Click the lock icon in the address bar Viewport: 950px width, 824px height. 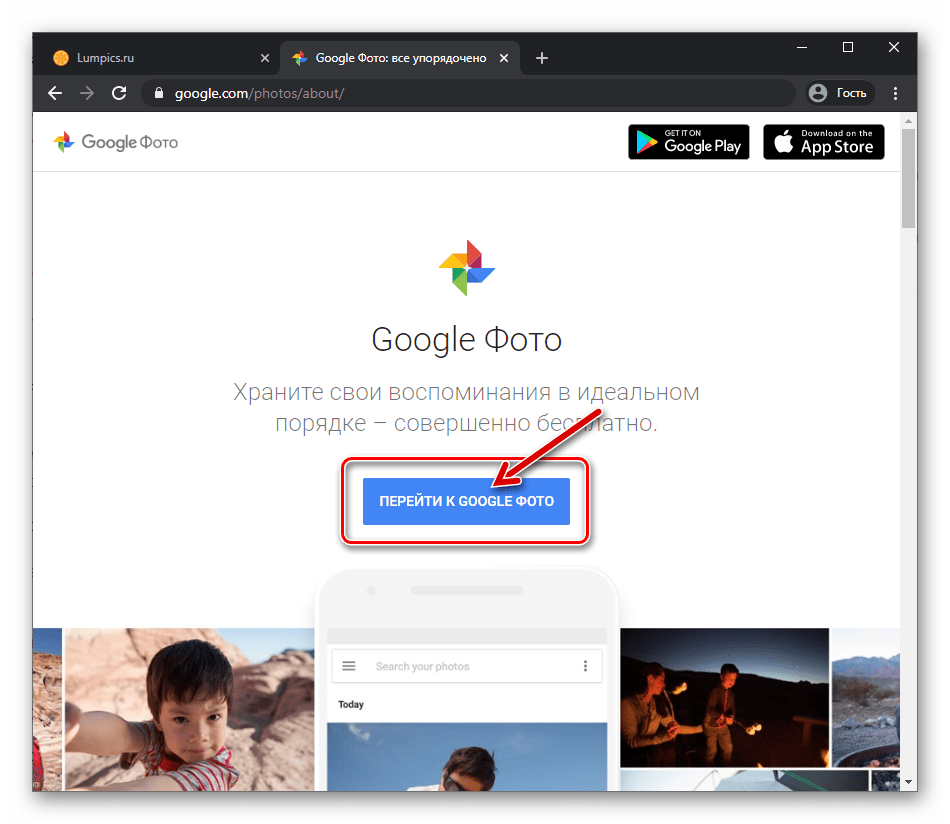pos(159,93)
